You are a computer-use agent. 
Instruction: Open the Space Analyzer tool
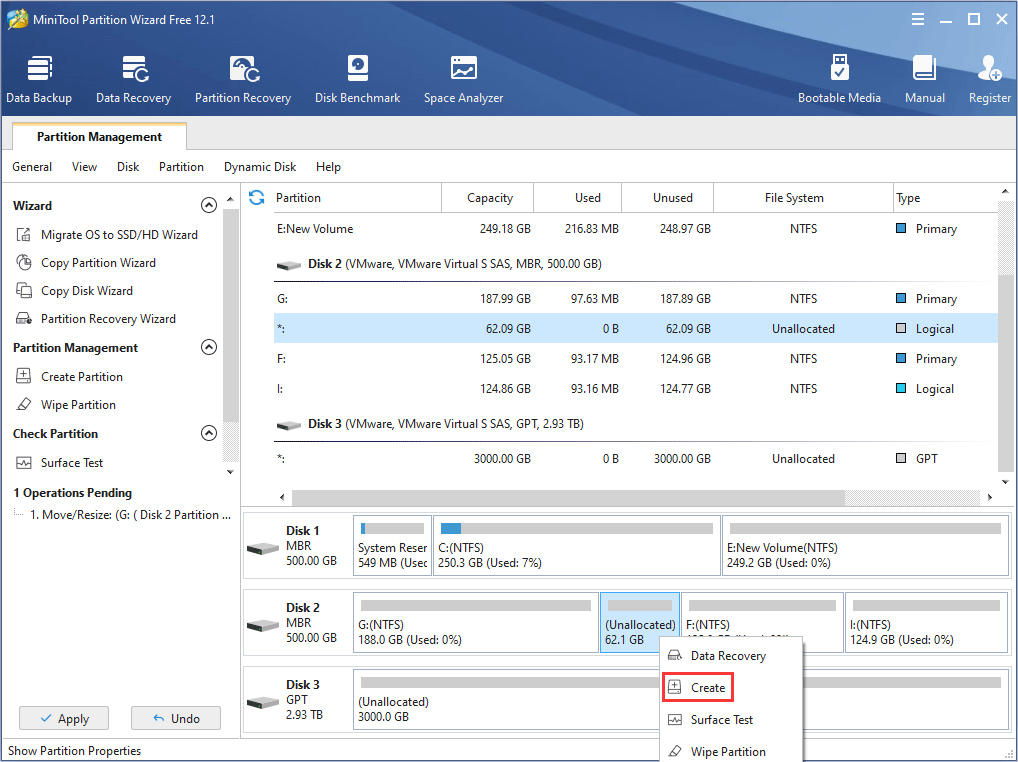(x=464, y=79)
